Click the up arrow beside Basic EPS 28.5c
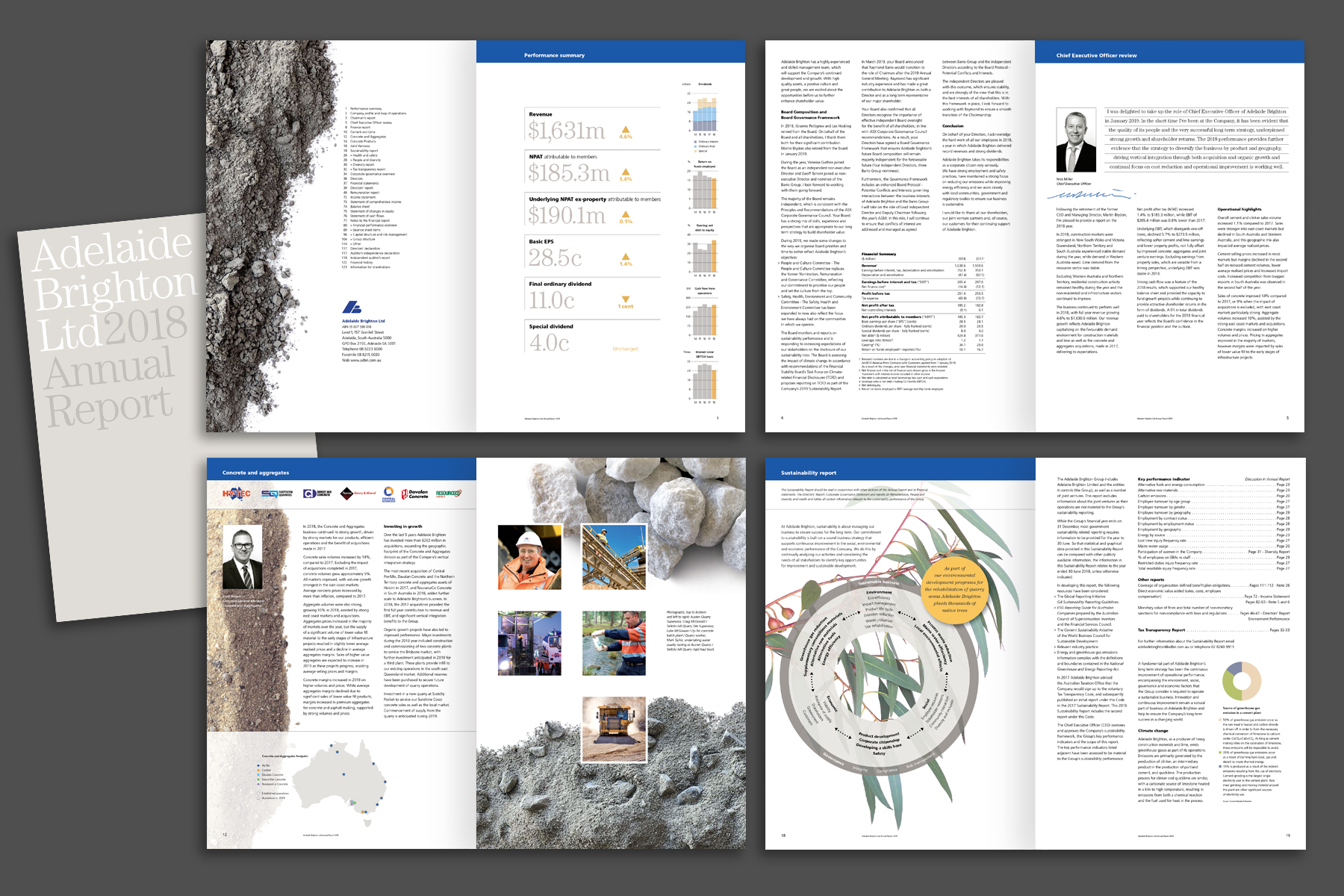Viewport: 1344px width, 896px height. coord(626,257)
